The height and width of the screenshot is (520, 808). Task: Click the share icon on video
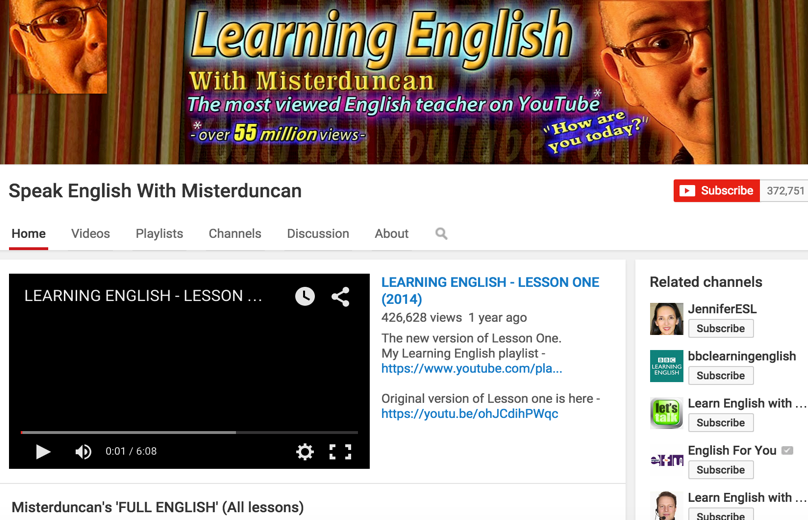tap(340, 296)
